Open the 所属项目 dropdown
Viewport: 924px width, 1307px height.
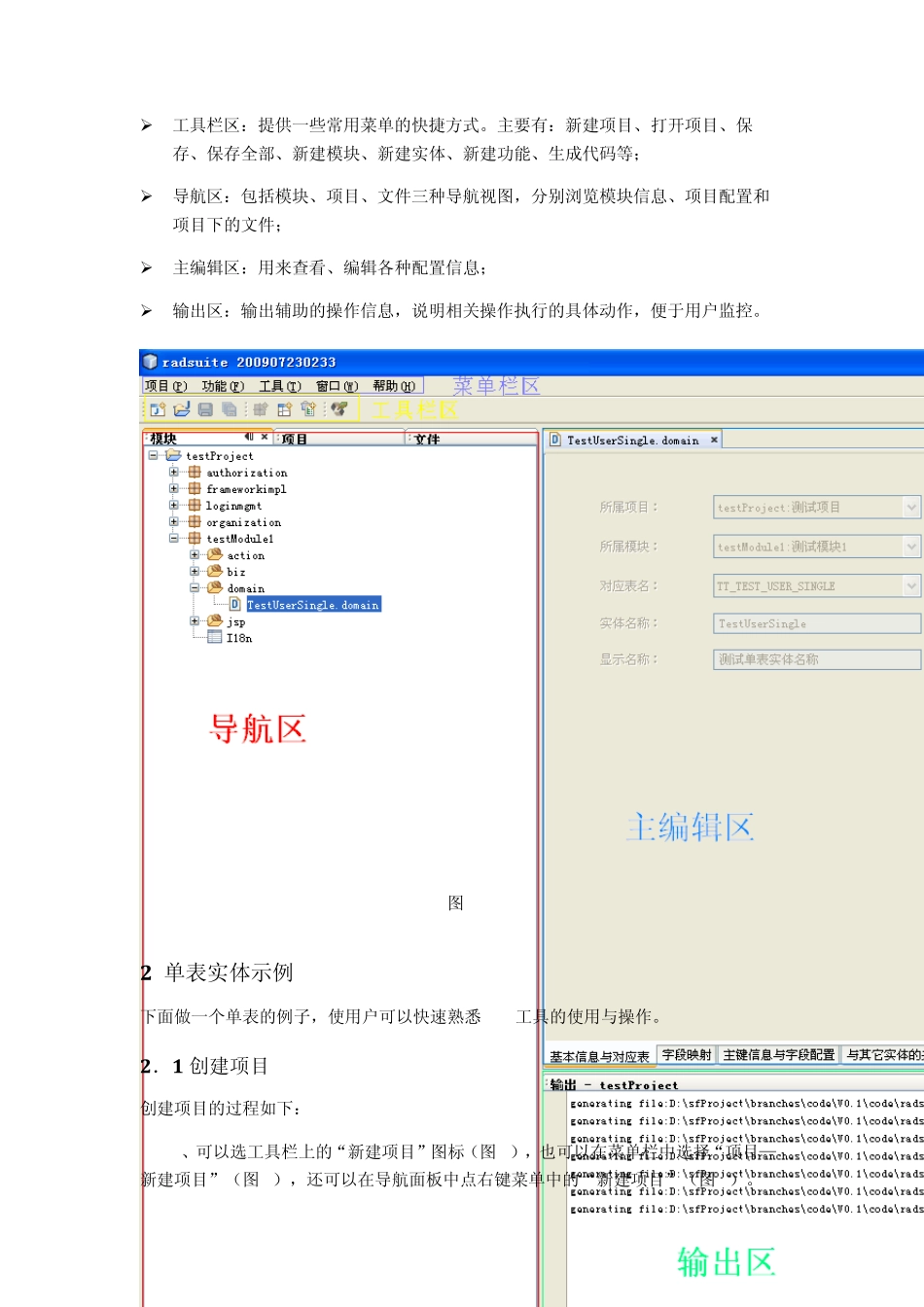click(x=911, y=507)
